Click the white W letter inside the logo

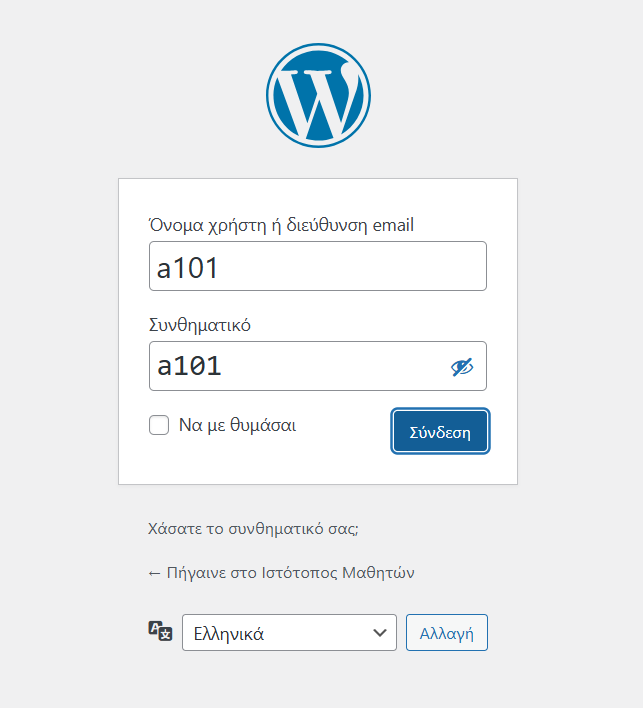(x=316, y=100)
